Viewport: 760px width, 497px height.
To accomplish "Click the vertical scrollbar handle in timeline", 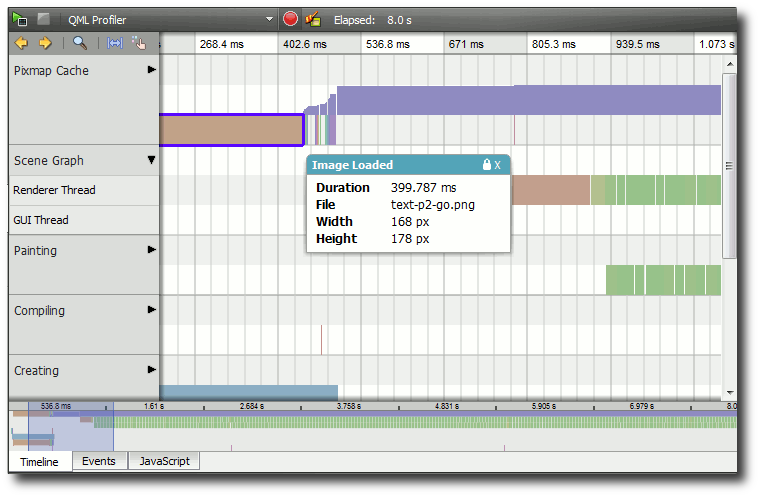I will click(x=729, y=166).
